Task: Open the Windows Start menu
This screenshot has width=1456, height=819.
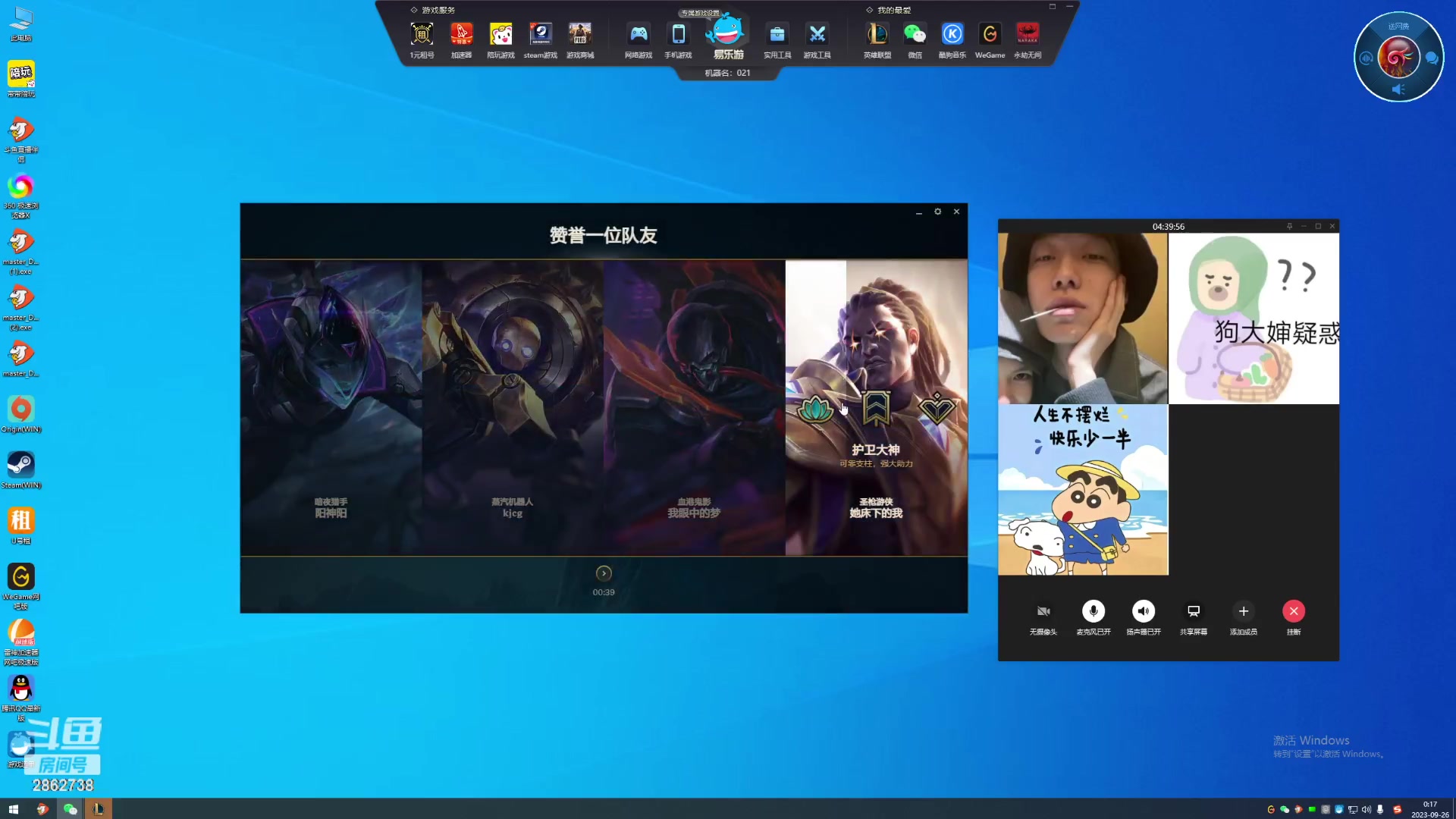Action: coord(13,809)
